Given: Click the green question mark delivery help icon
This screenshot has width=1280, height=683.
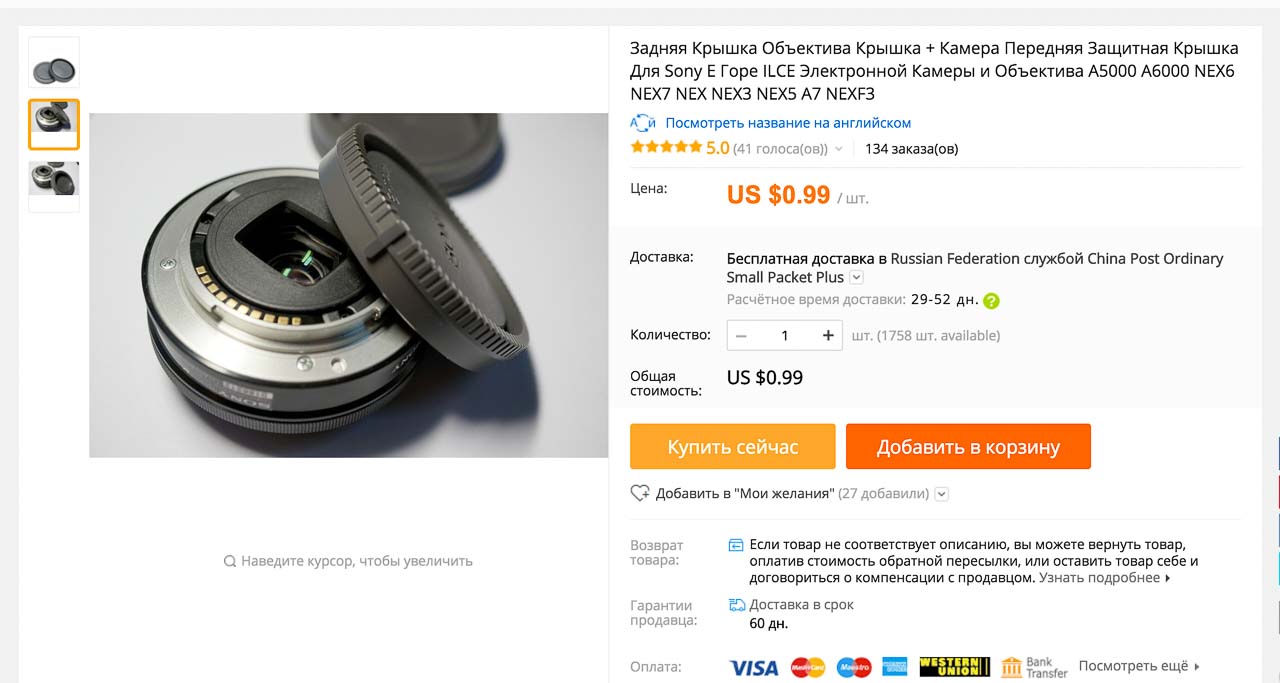Looking at the screenshot, I should [x=991, y=300].
